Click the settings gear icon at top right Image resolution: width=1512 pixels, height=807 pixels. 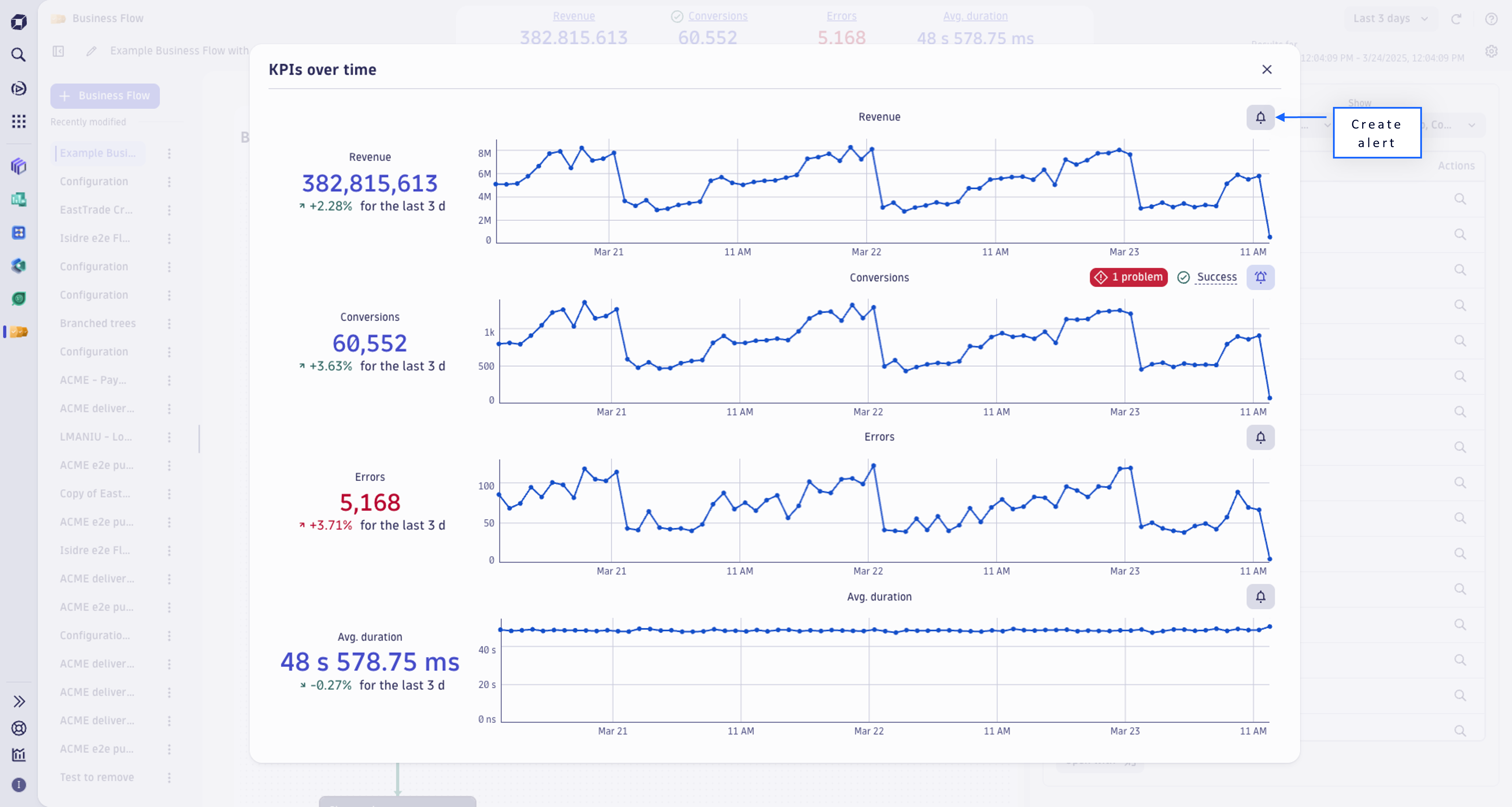tap(1491, 52)
